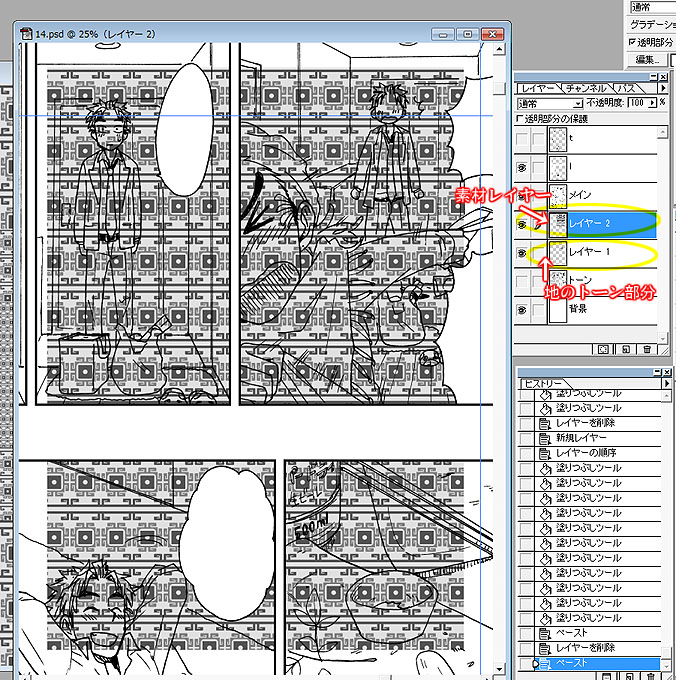Click the state icon beside レイヤーの順序 in History
Viewport: 676px width, 680px height.
[545, 454]
